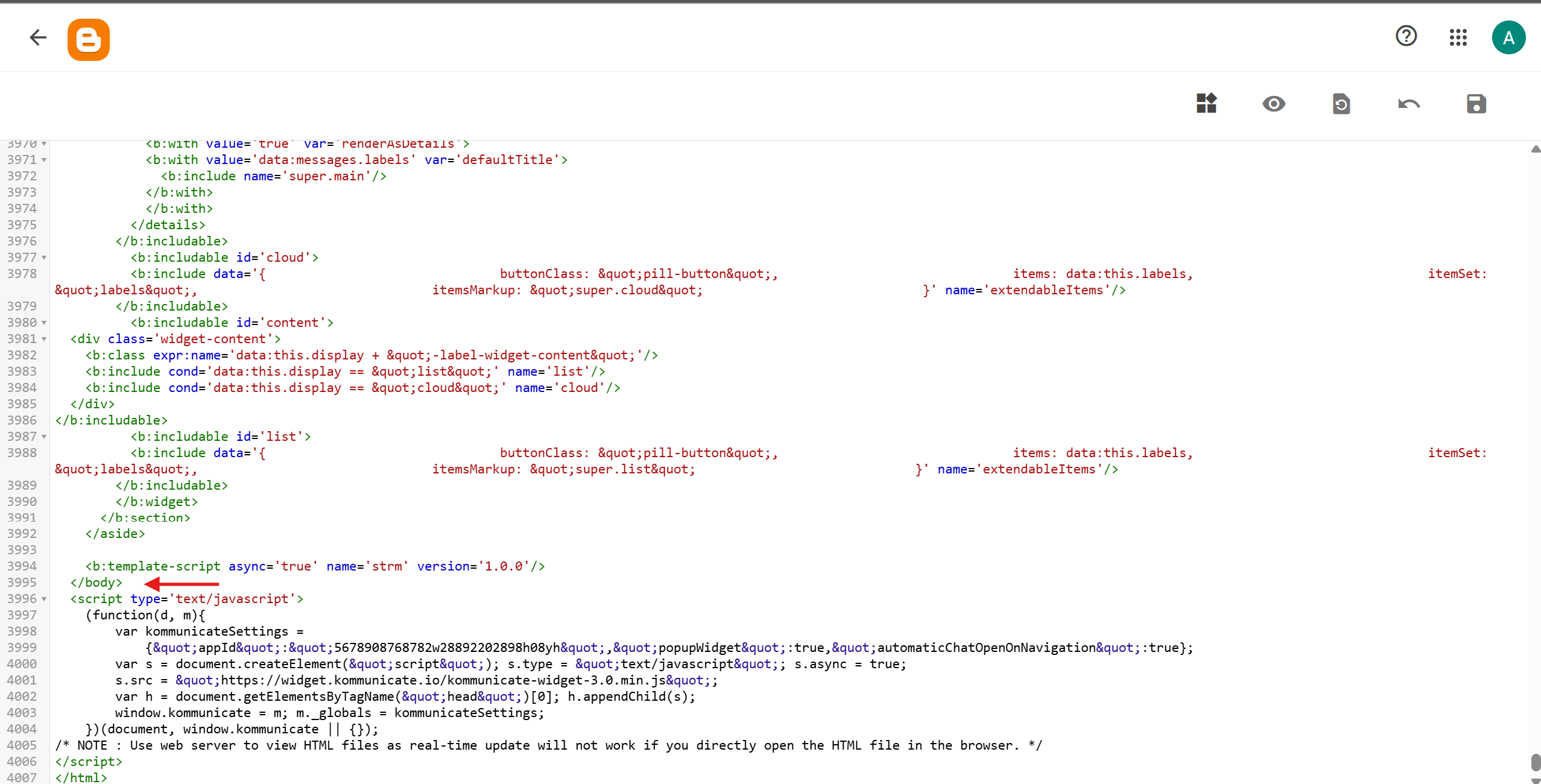Open the account avatar menu
The image size is (1541, 784).
click(x=1508, y=37)
